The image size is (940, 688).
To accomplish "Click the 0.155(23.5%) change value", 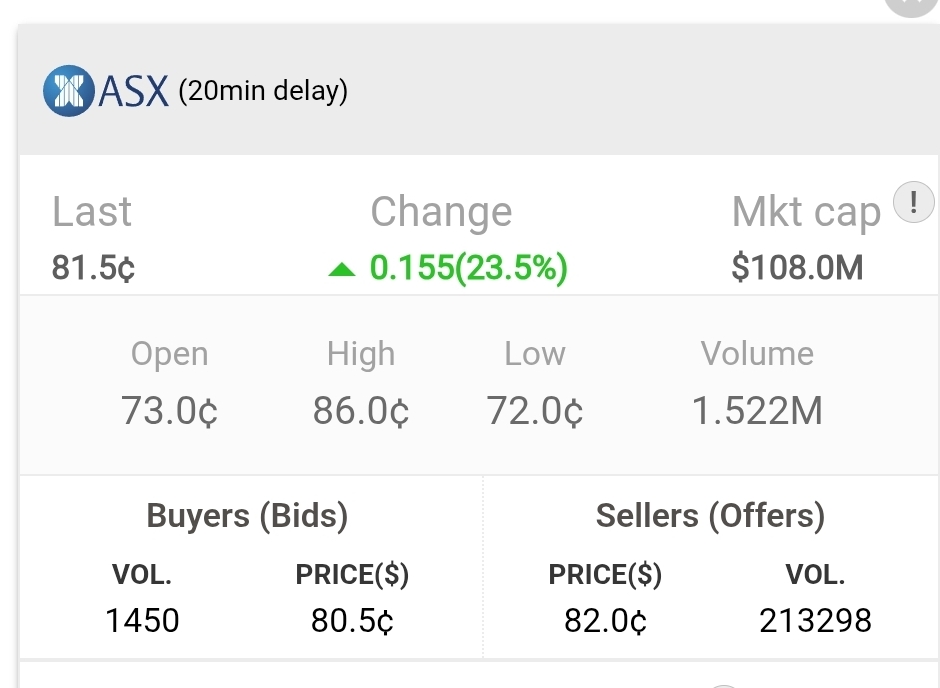I will pyautogui.click(x=468, y=268).
